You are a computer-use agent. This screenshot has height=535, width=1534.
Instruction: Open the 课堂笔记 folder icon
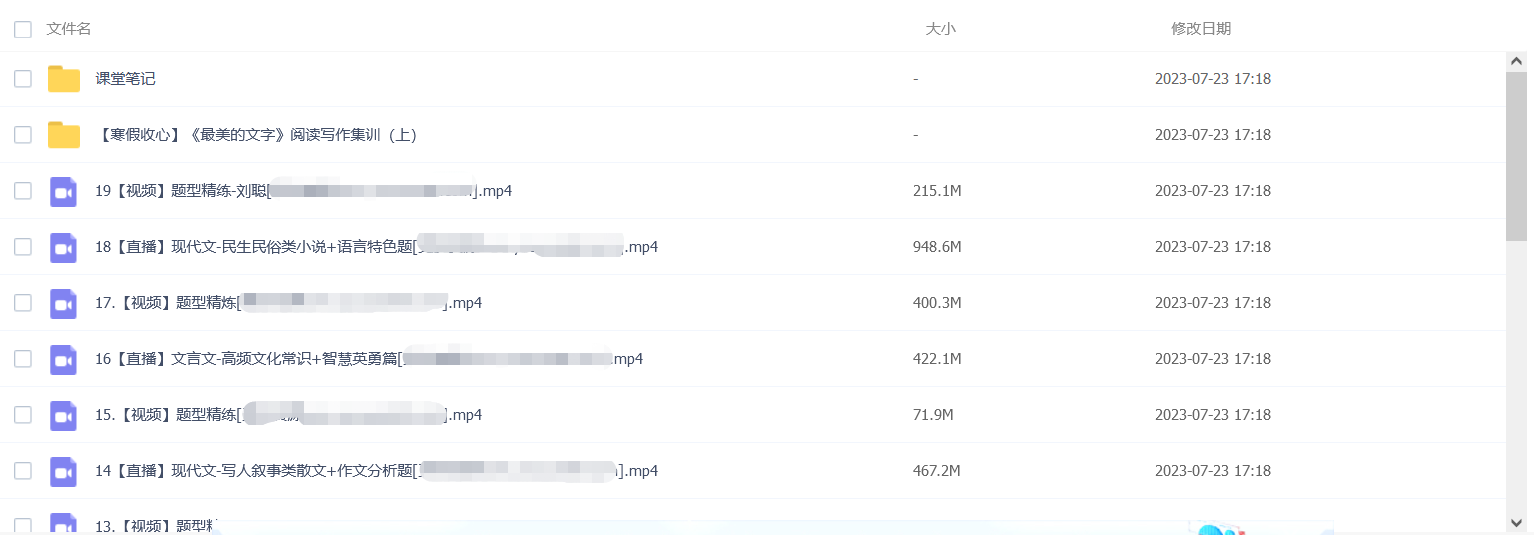pyautogui.click(x=64, y=79)
